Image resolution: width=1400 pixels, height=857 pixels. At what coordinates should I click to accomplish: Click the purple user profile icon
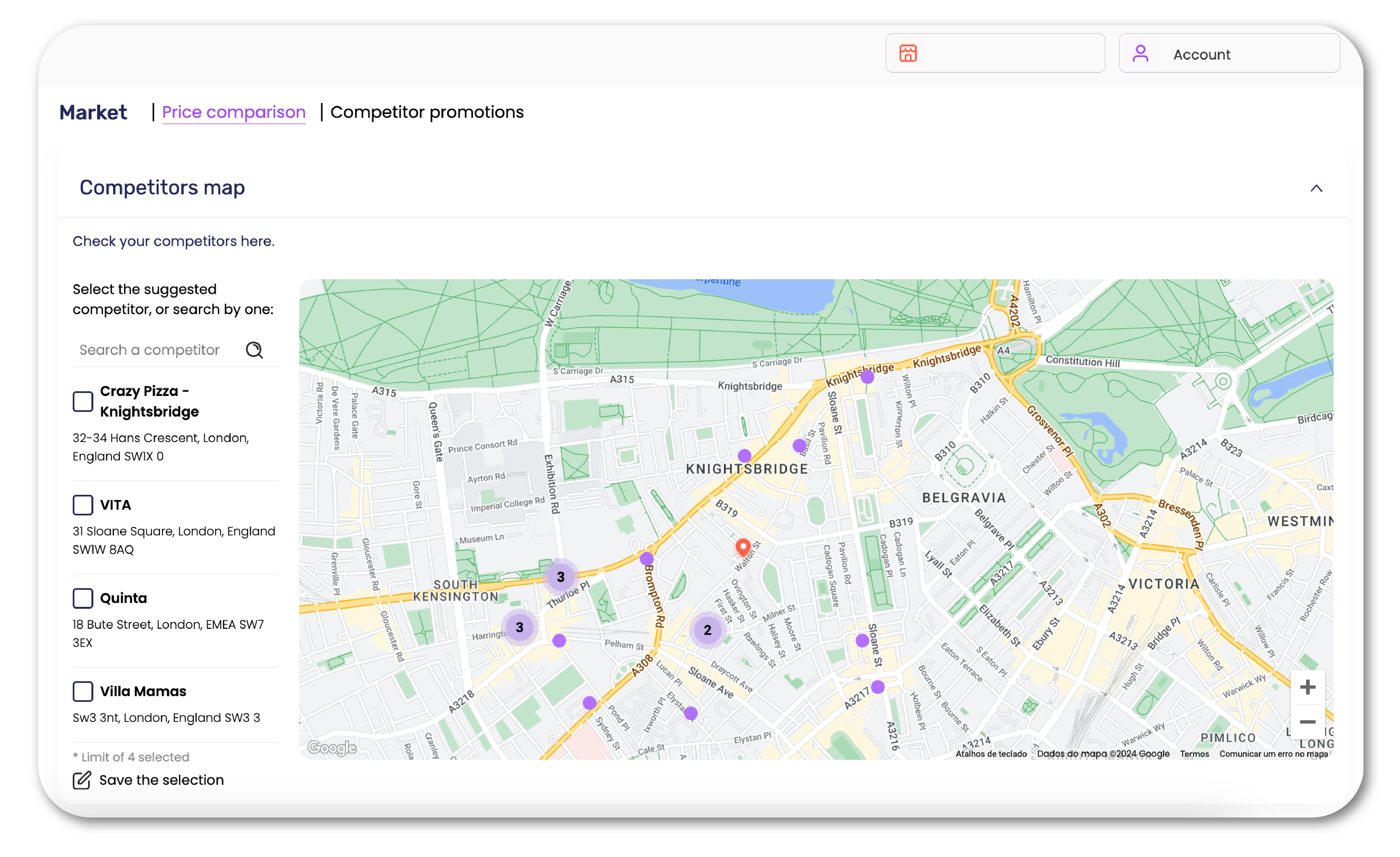coord(1140,54)
